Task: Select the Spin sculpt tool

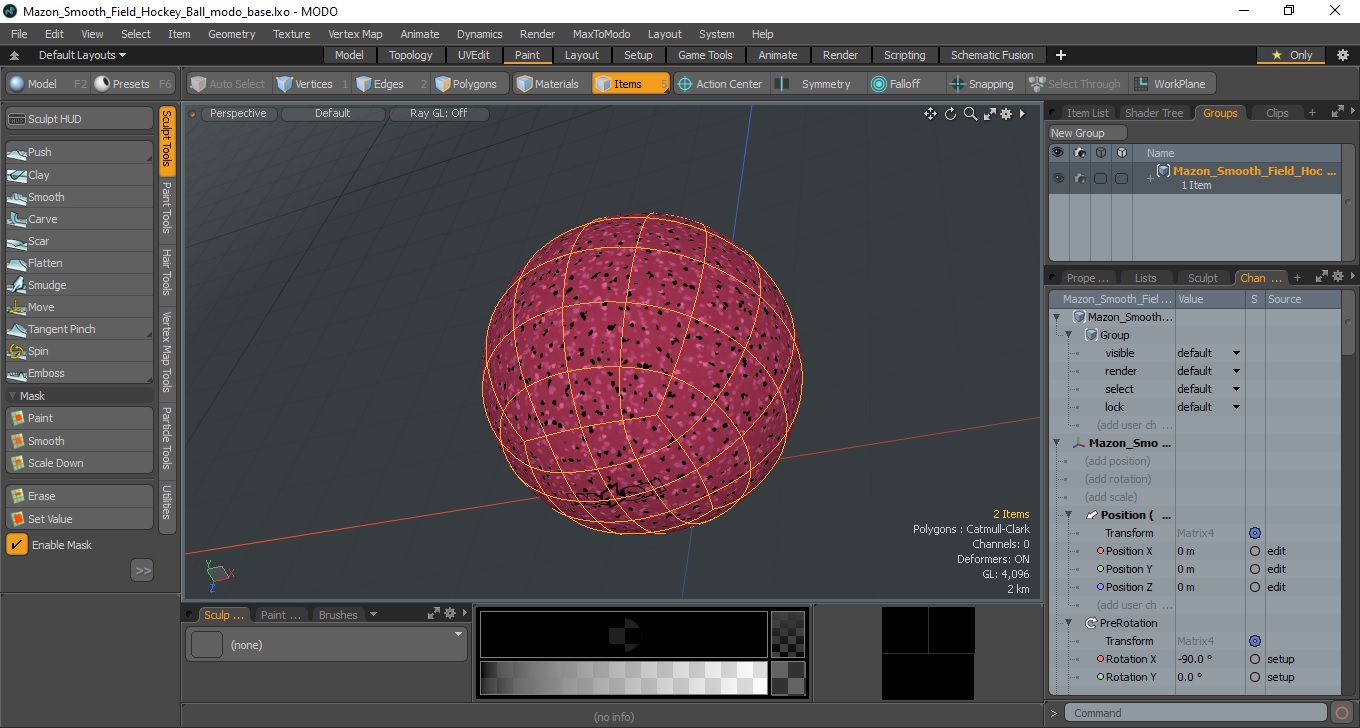Action: tap(80, 351)
